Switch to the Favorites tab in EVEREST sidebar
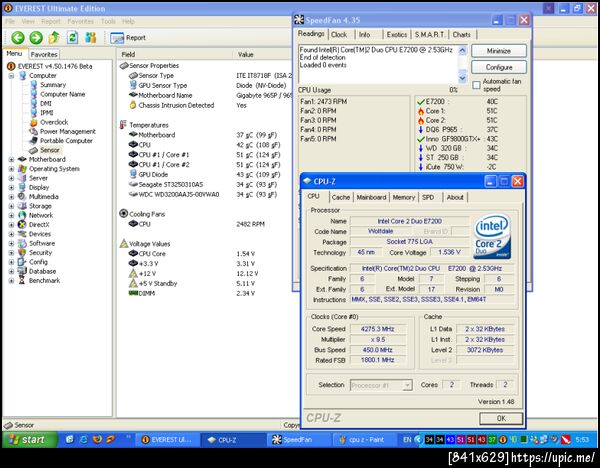Viewport: 600px width, 468px height. [x=44, y=54]
